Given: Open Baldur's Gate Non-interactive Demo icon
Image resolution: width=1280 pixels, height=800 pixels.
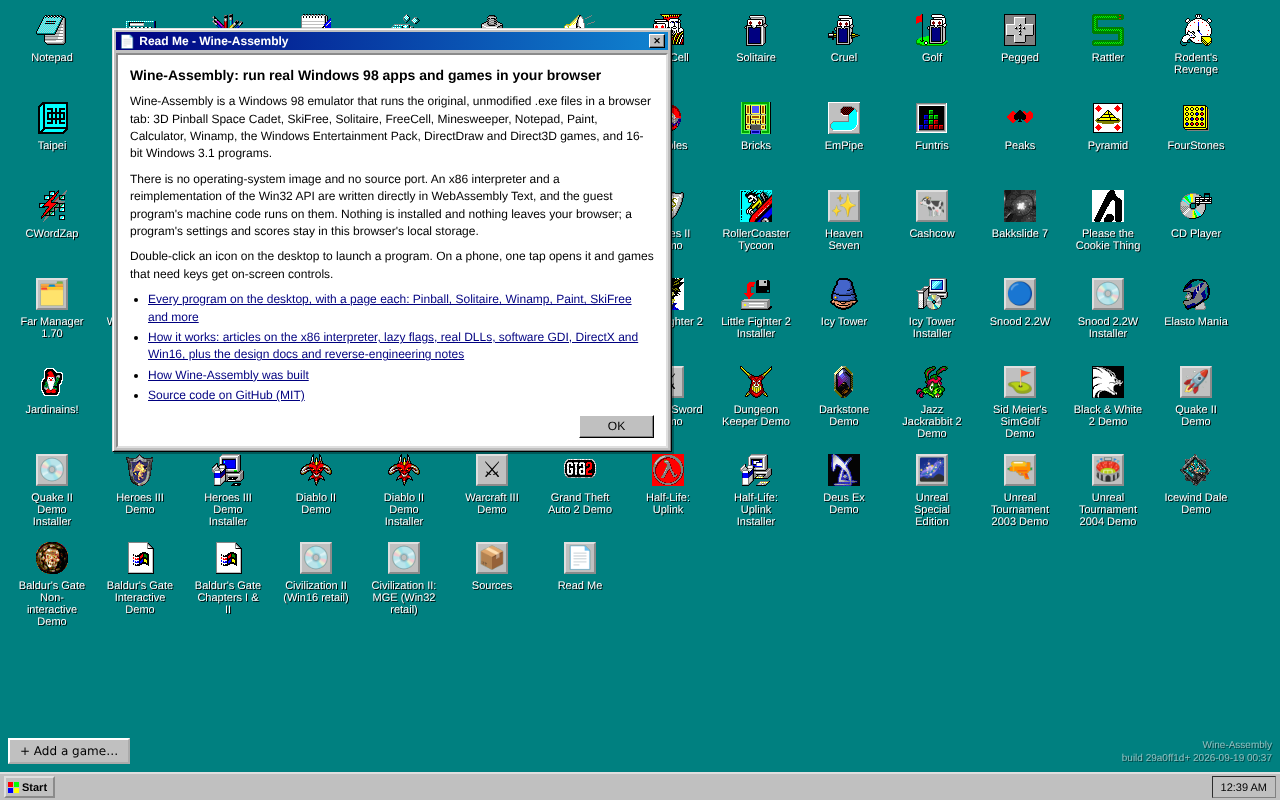Looking at the screenshot, I should click(x=52, y=558).
